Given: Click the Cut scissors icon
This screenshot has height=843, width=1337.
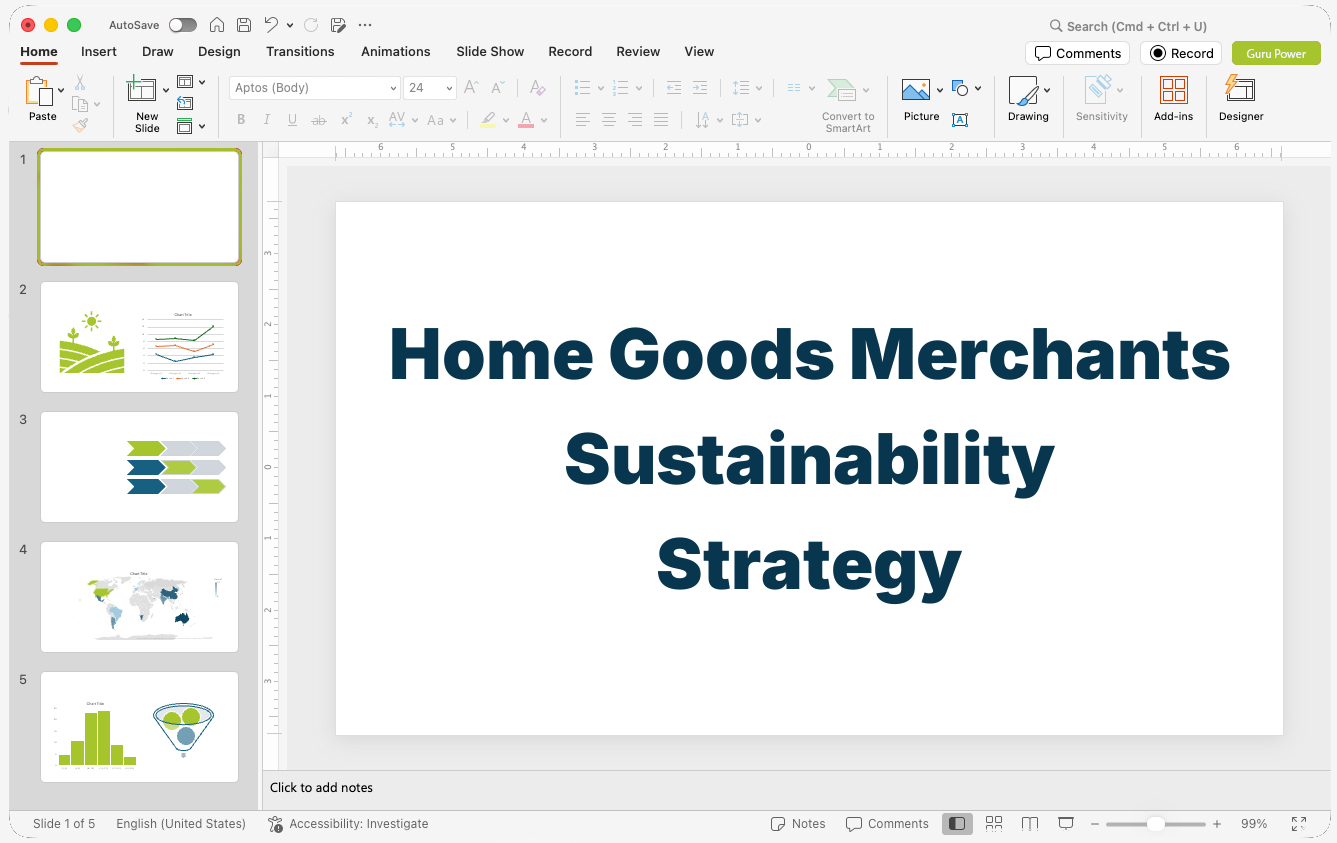Looking at the screenshot, I should (x=80, y=83).
